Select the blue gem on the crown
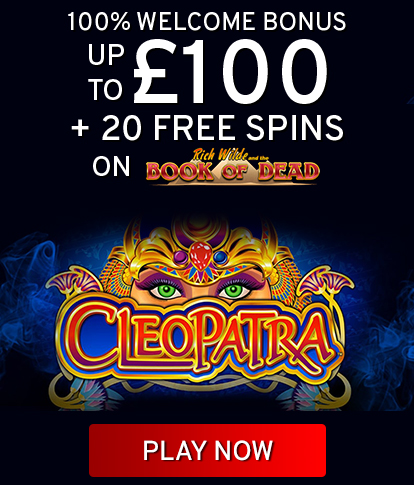The height and width of the screenshot is (485, 414). coord(220,257)
